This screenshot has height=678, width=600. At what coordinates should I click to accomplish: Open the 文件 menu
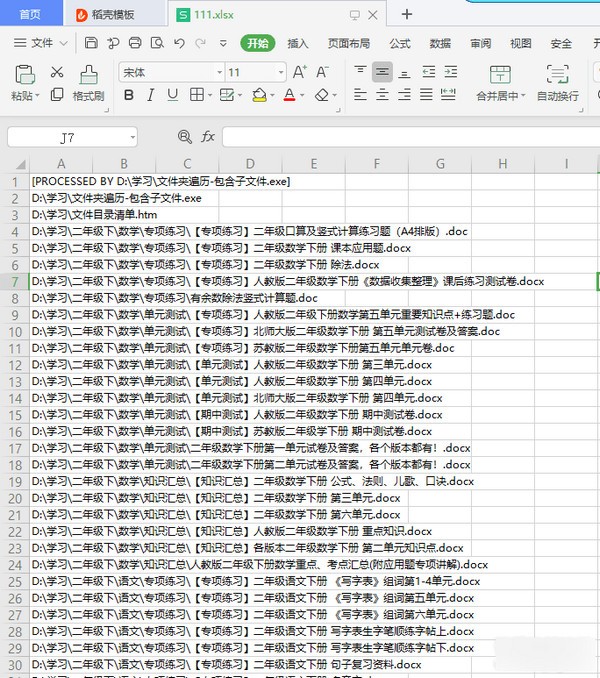40,43
